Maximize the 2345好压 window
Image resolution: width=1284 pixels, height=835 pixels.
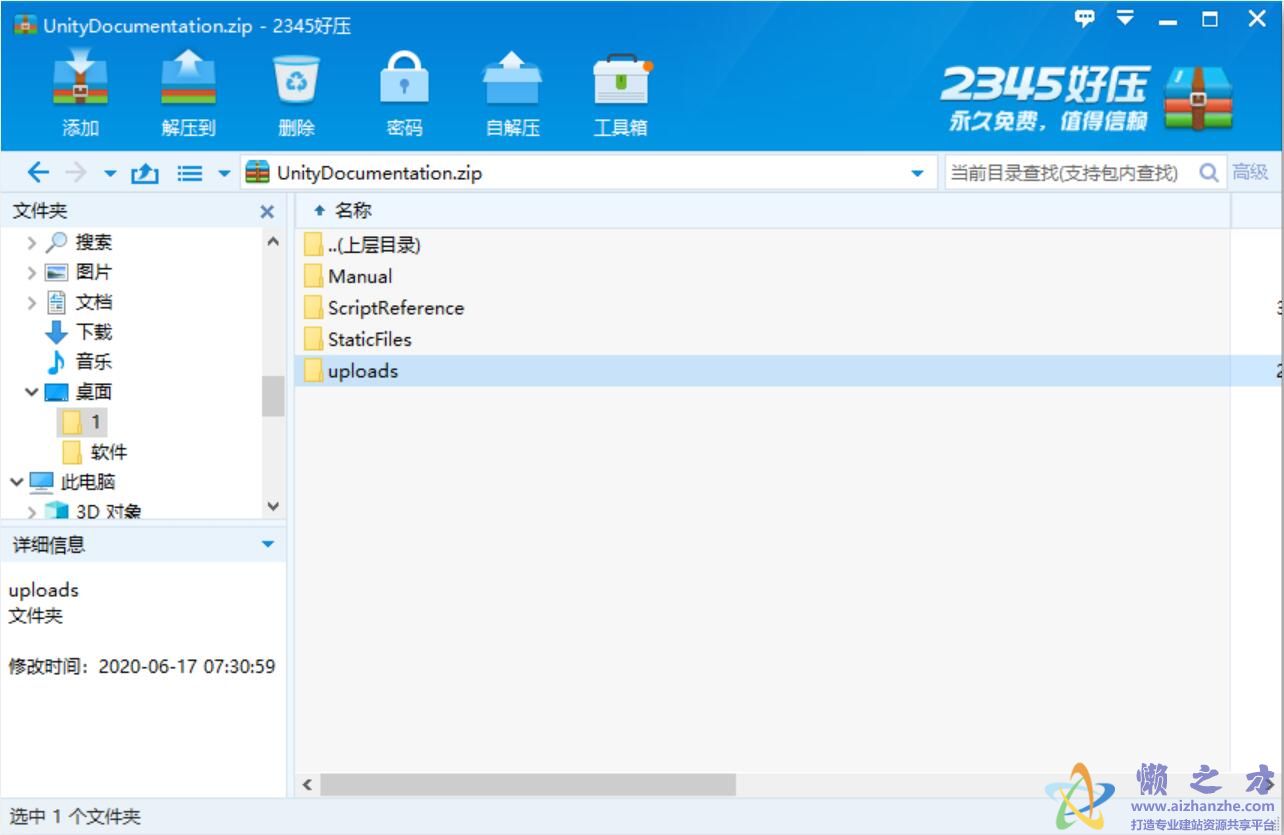pos(1211,19)
